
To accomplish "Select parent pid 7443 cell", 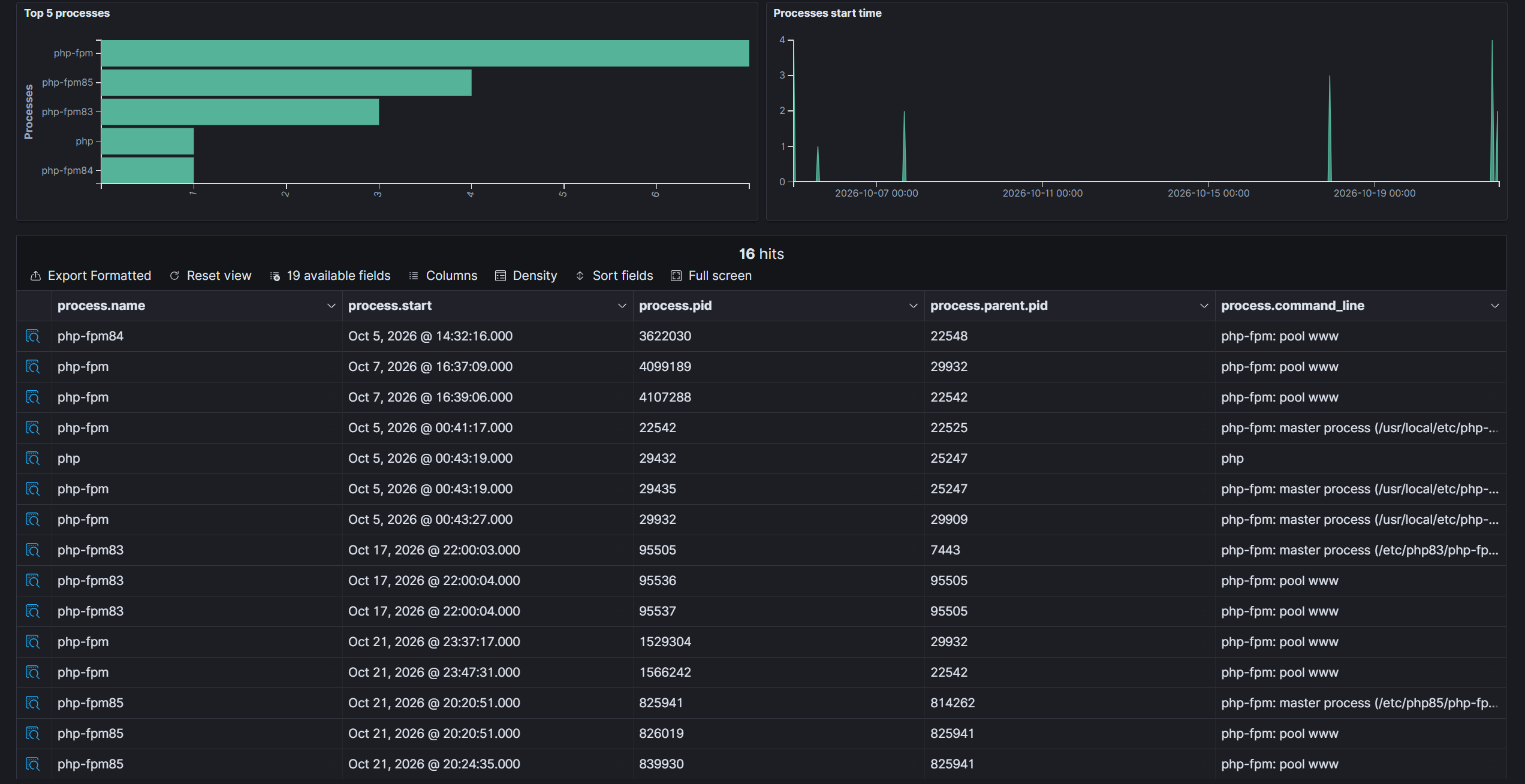I will pos(1069,550).
